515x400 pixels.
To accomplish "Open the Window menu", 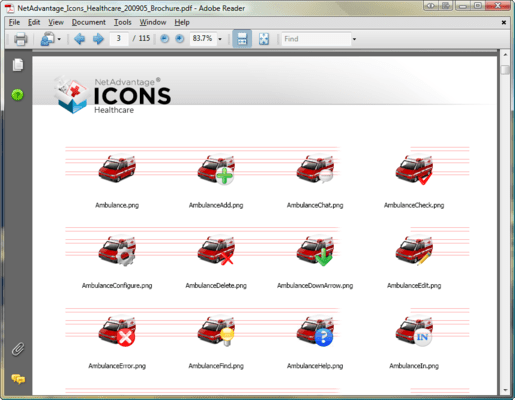I will 153,22.
